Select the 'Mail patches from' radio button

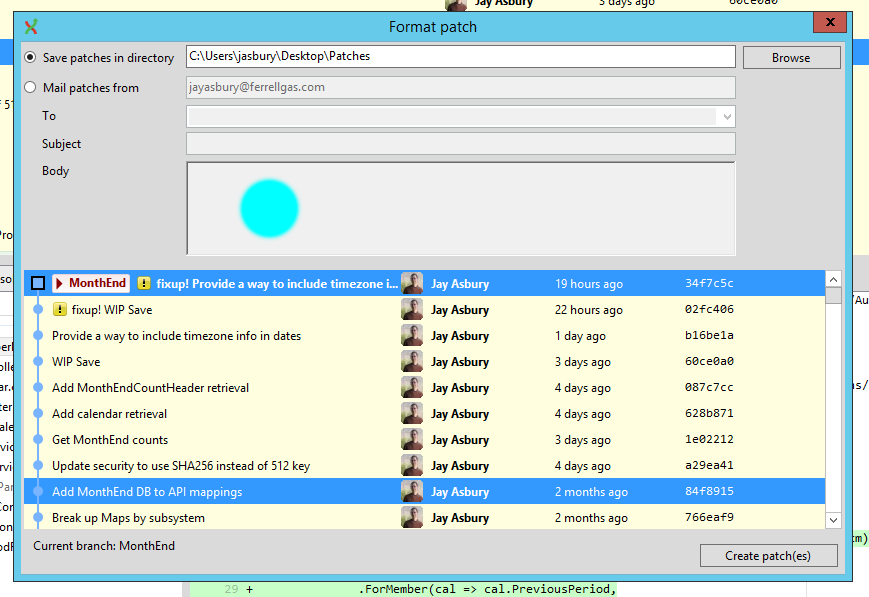click(29, 87)
